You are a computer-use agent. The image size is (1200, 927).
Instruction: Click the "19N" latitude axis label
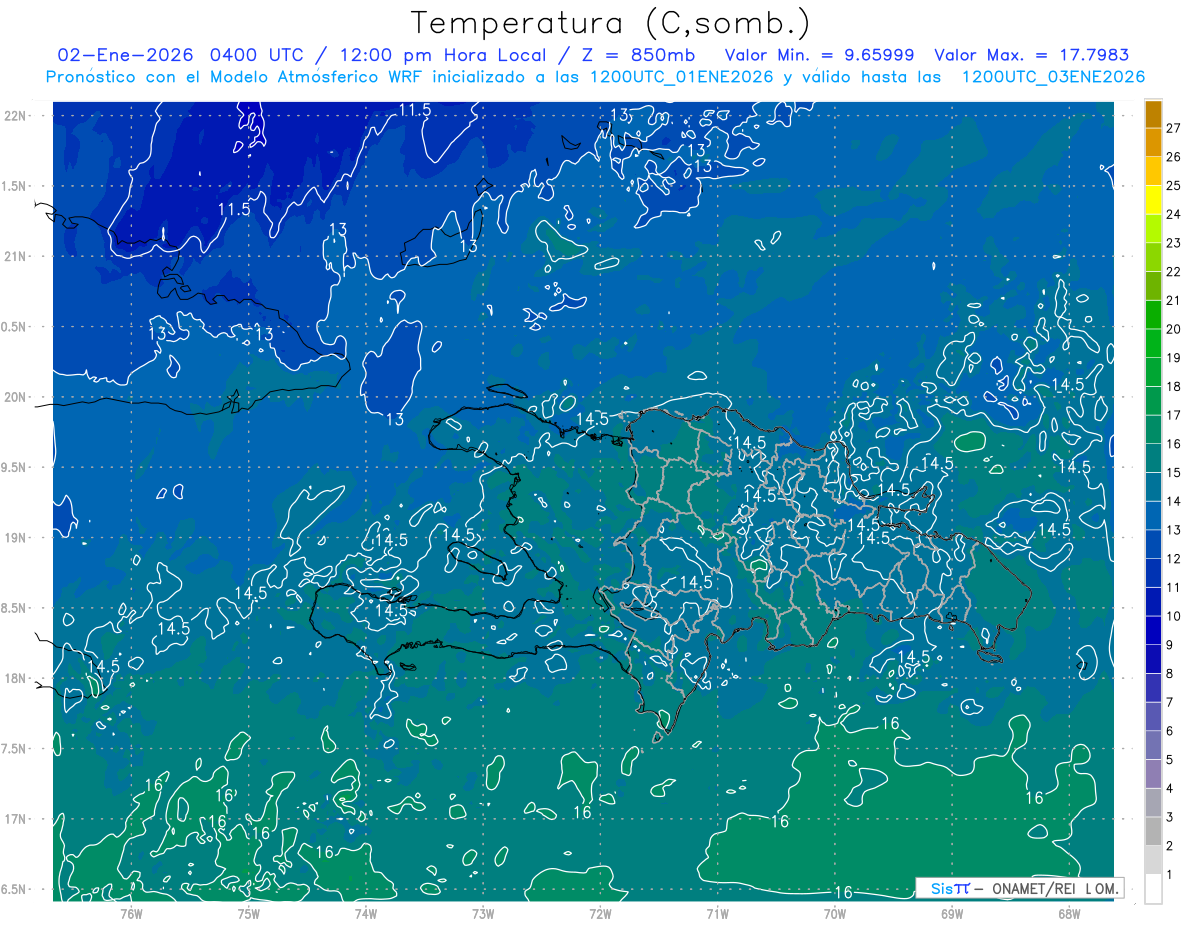coord(16,538)
